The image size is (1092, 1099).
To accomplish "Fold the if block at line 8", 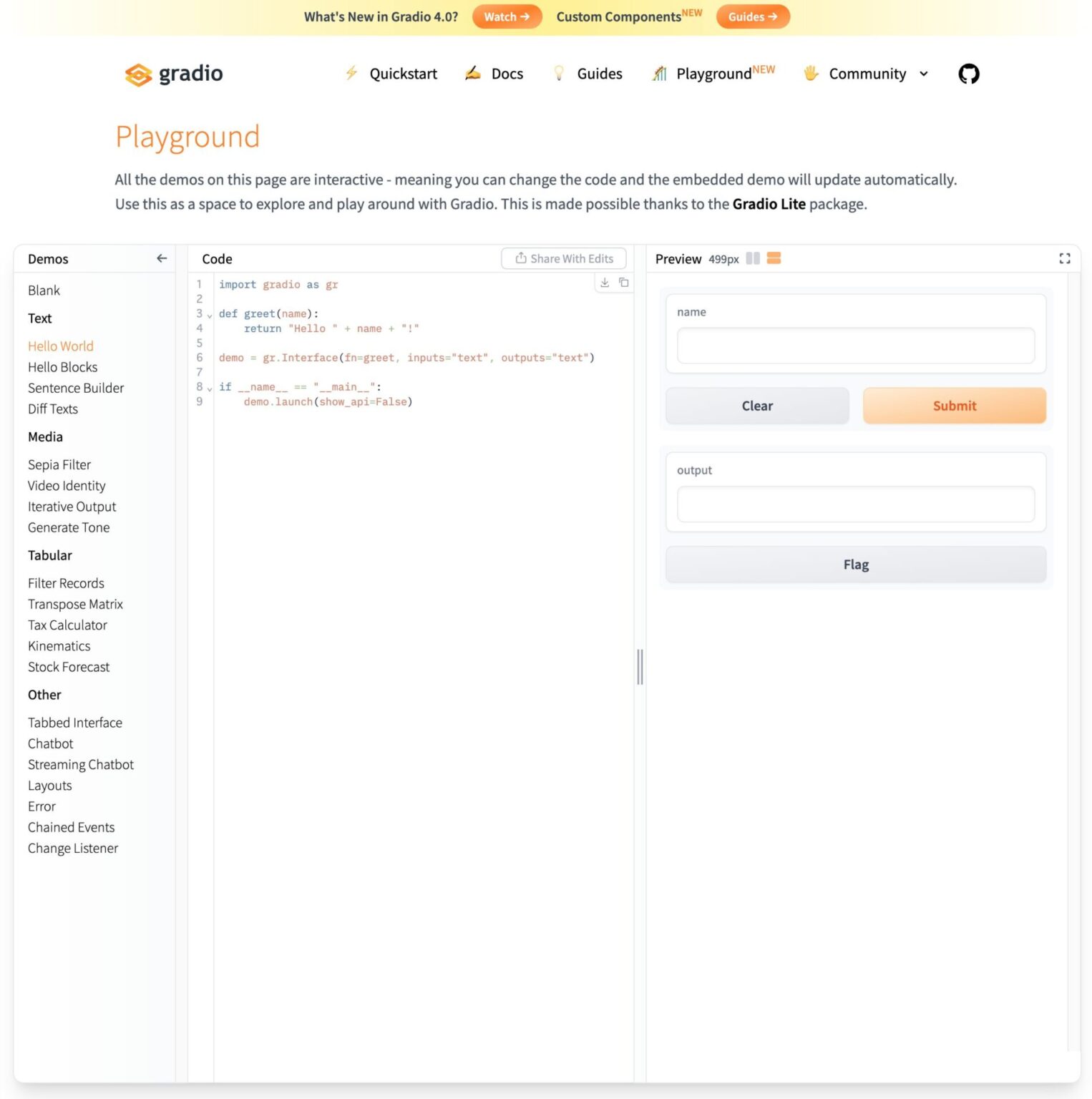I will click(210, 388).
